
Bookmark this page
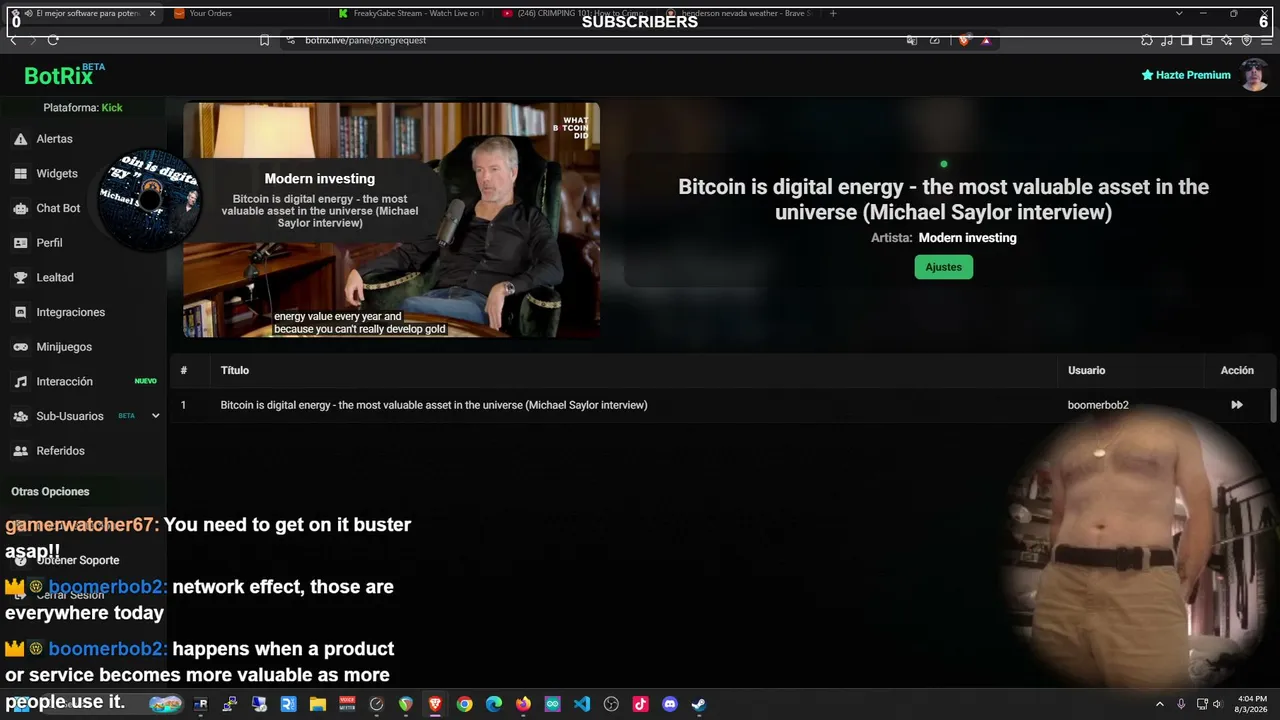click(x=264, y=40)
